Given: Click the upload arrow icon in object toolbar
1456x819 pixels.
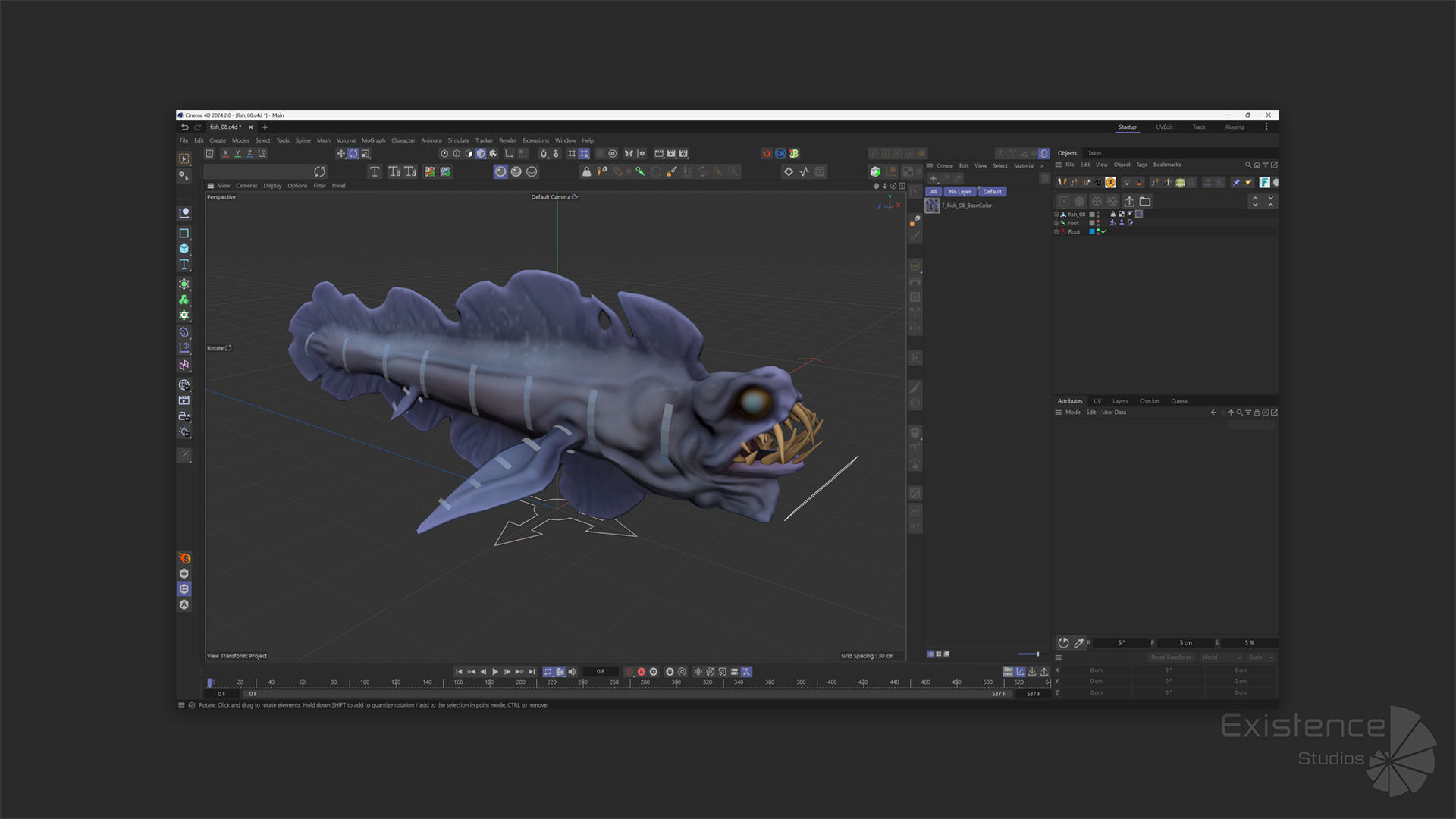Looking at the screenshot, I should click(1129, 201).
